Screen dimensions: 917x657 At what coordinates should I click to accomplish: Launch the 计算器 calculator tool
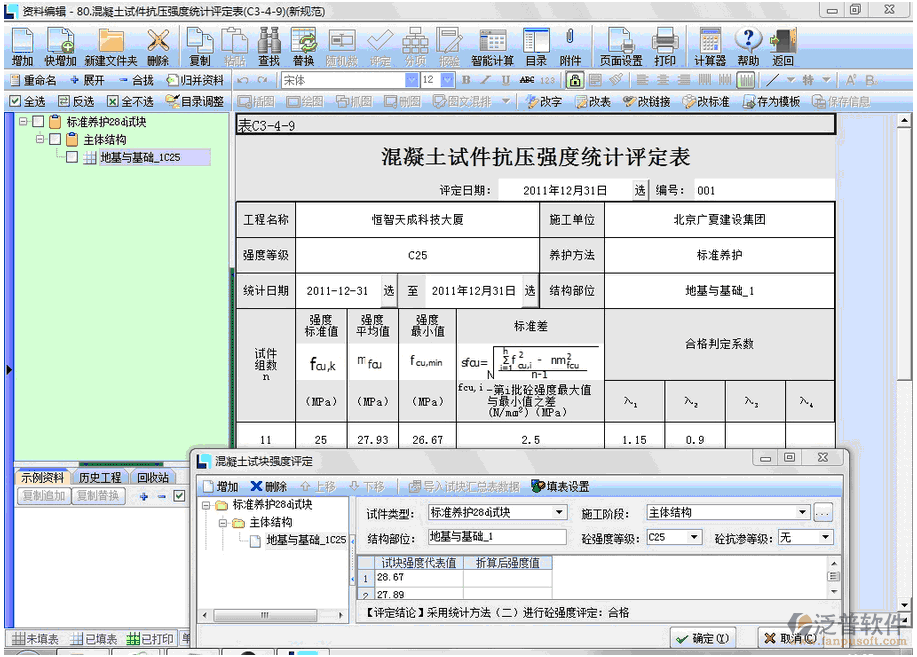[710, 45]
